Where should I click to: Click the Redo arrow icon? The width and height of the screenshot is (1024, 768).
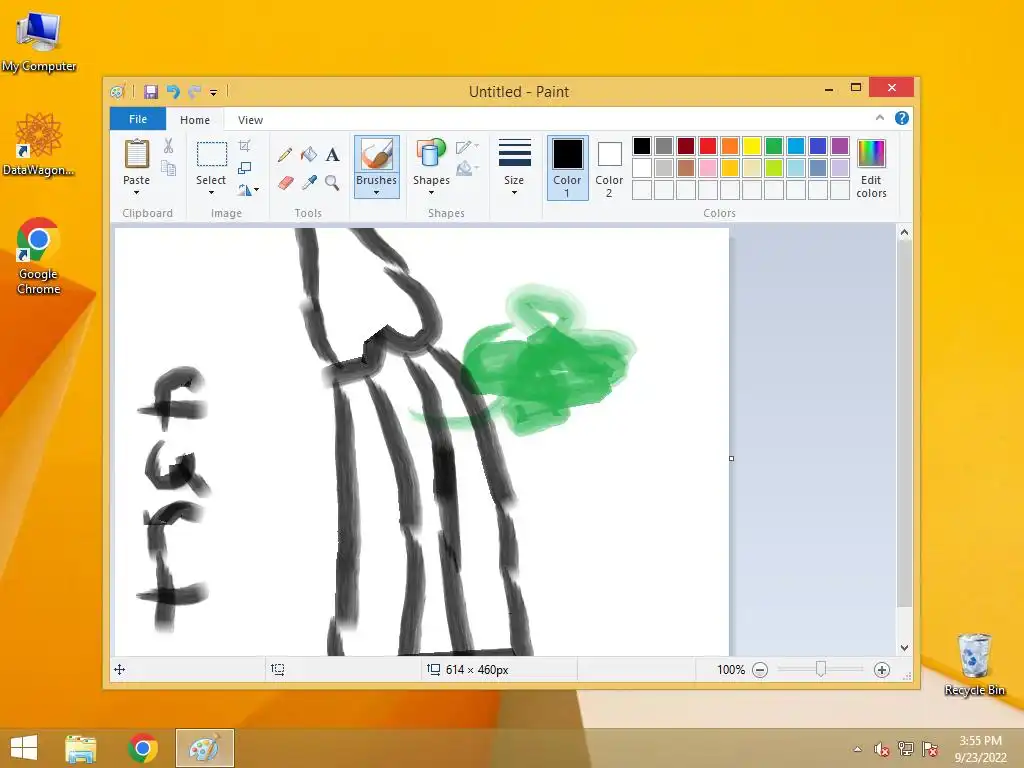coord(195,91)
